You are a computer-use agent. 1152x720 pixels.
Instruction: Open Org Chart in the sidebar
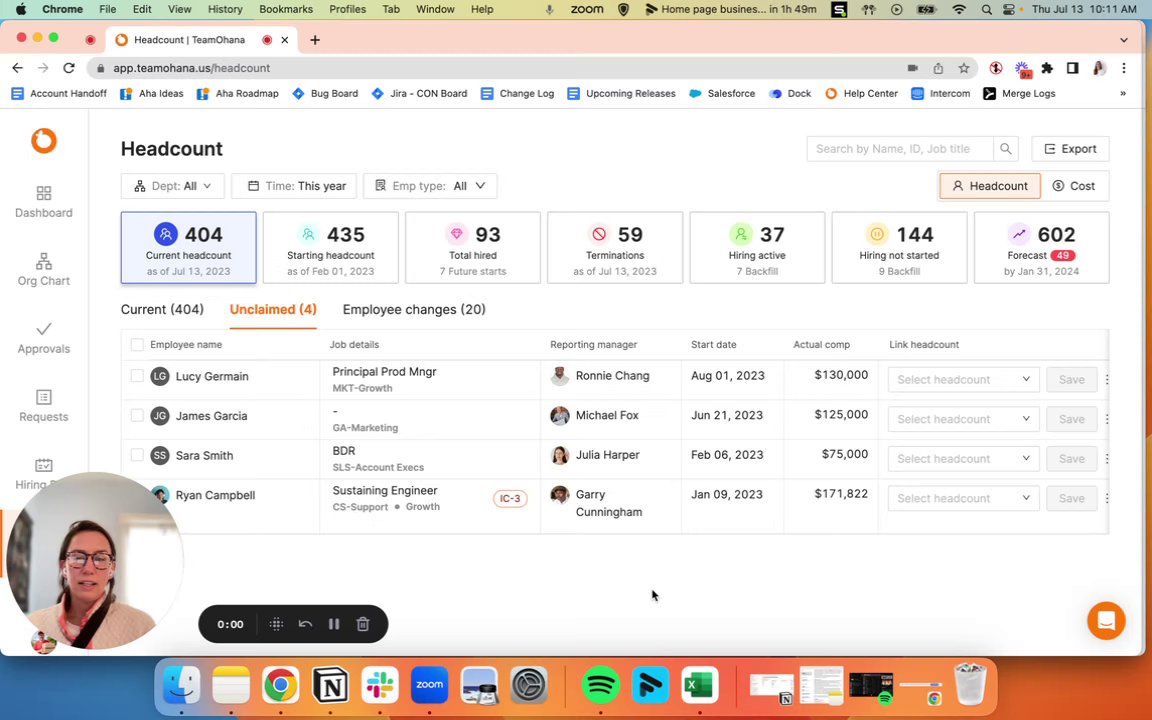click(43, 270)
